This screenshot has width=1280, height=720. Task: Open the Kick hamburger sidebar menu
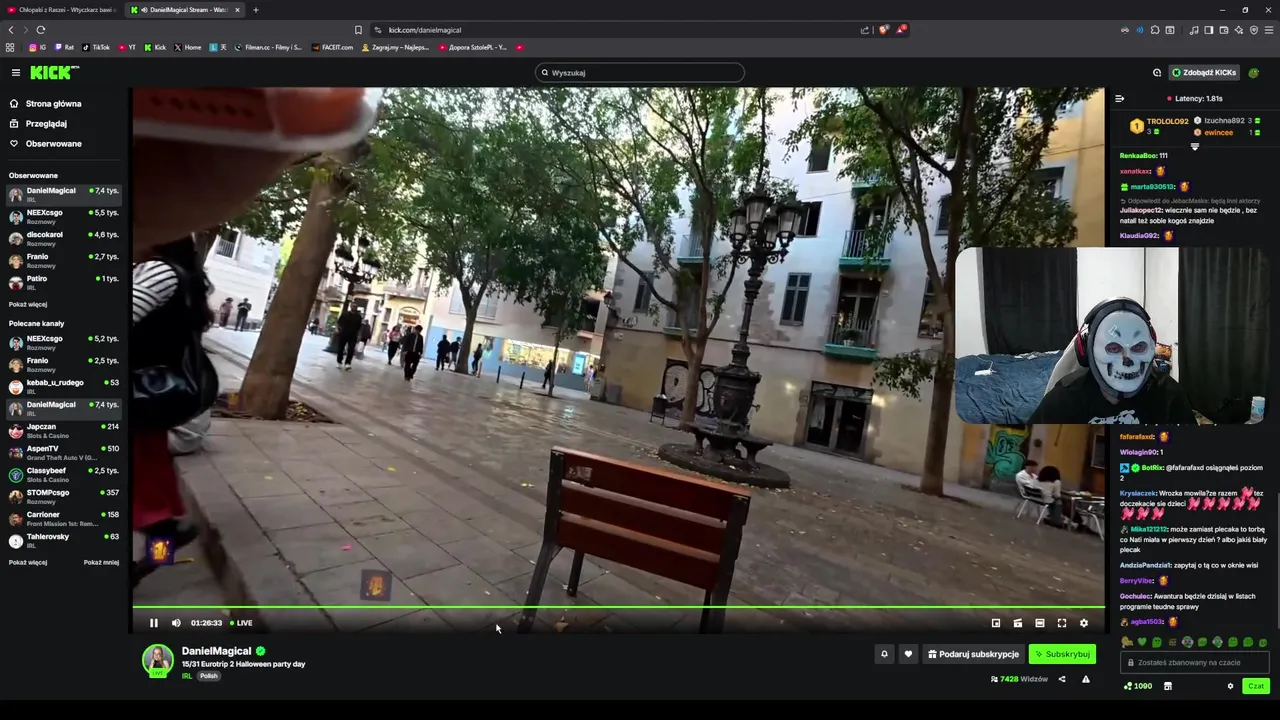point(16,72)
